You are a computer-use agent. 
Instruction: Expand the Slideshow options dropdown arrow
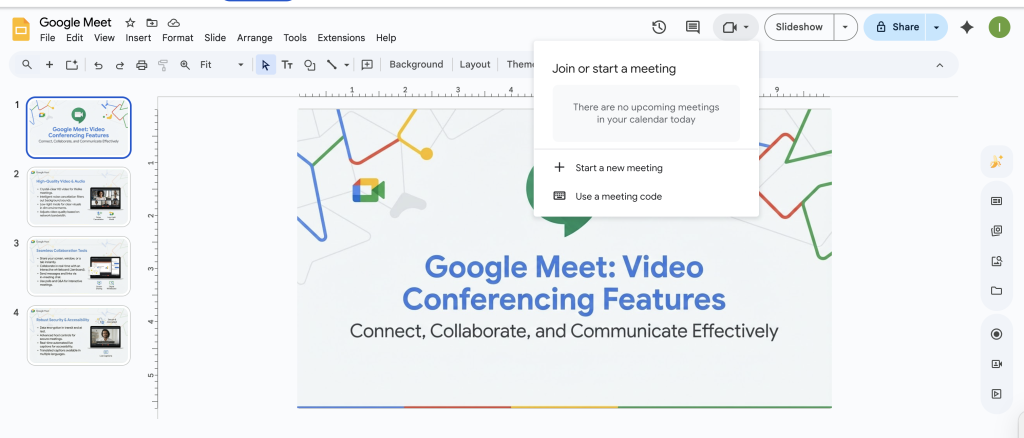(x=847, y=27)
